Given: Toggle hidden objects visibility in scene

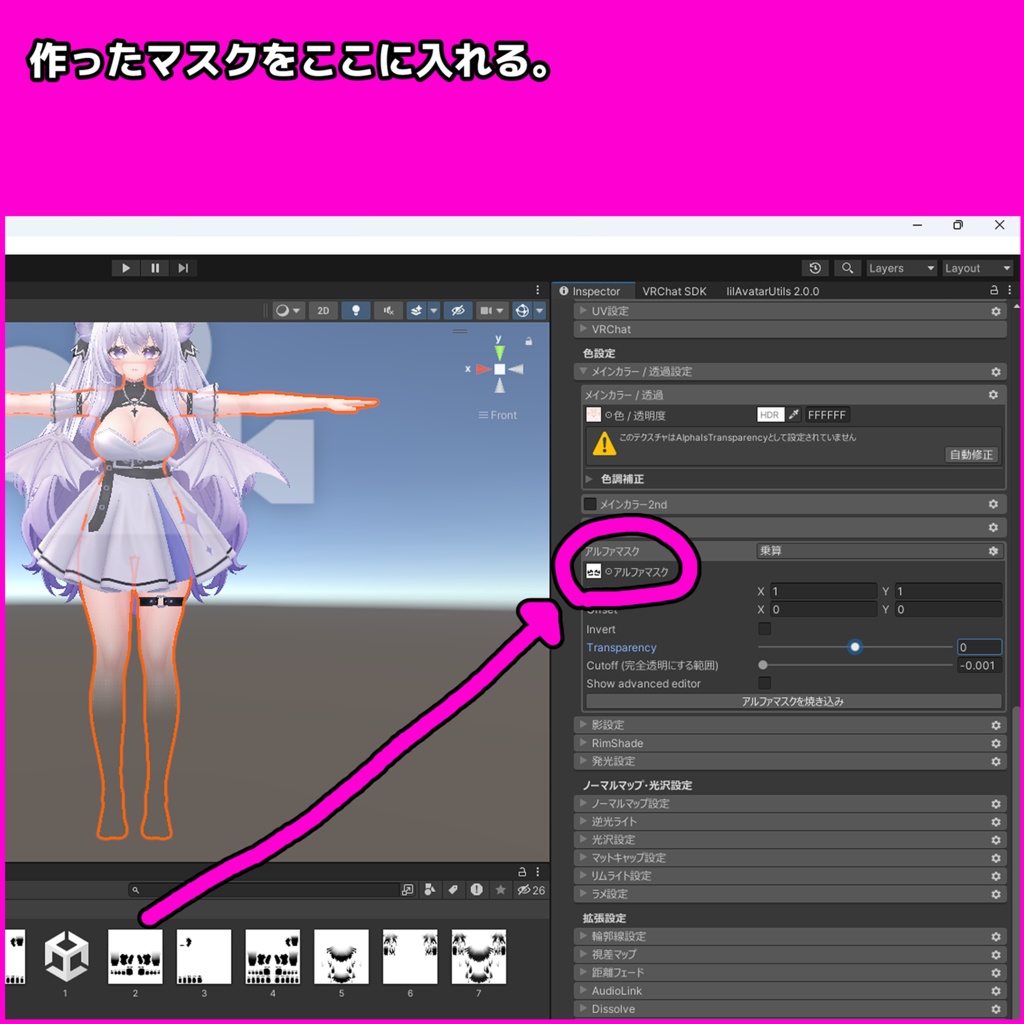Looking at the screenshot, I should (458, 311).
